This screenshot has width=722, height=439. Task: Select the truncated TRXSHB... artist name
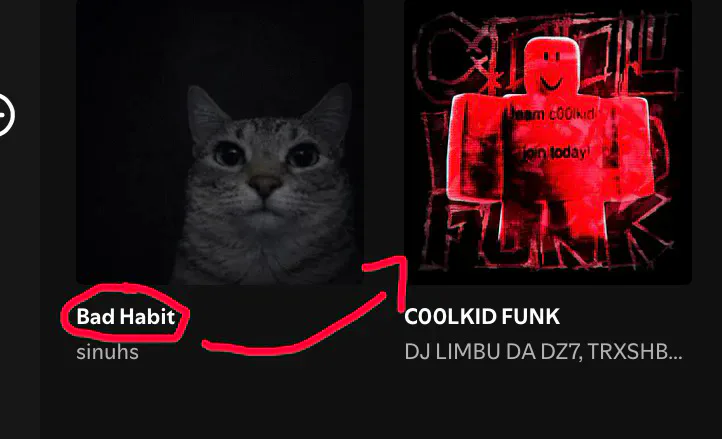click(635, 352)
